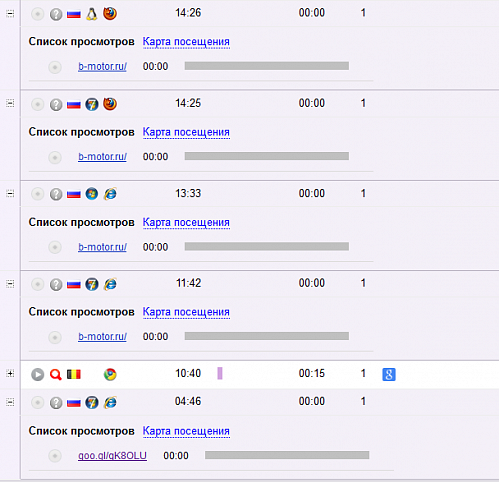The height and width of the screenshot is (483, 499).
Task: Click Firefox icon in the 14:25 visit row
Action: pyautogui.click(x=110, y=104)
